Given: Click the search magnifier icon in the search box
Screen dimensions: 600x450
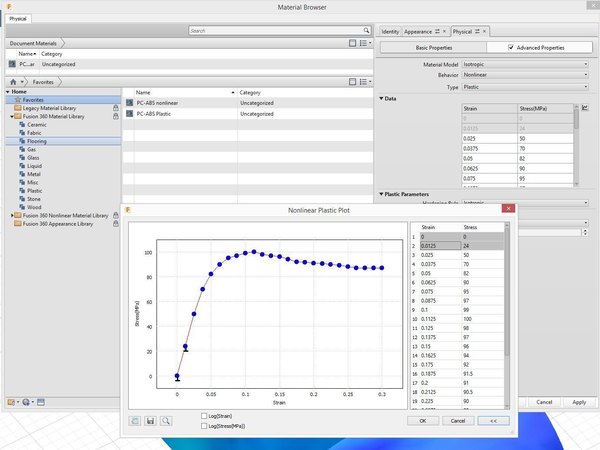Looking at the screenshot, I should (x=366, y=30).
